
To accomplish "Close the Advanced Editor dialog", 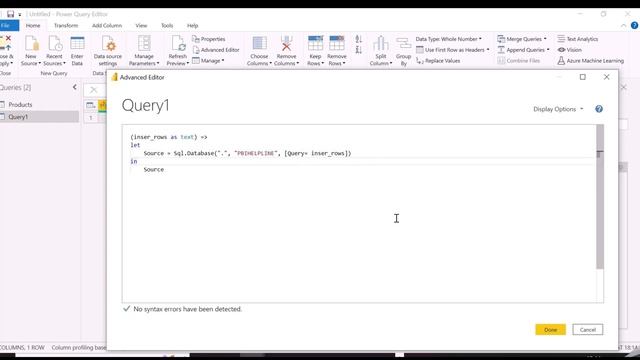I will (607, 77).
